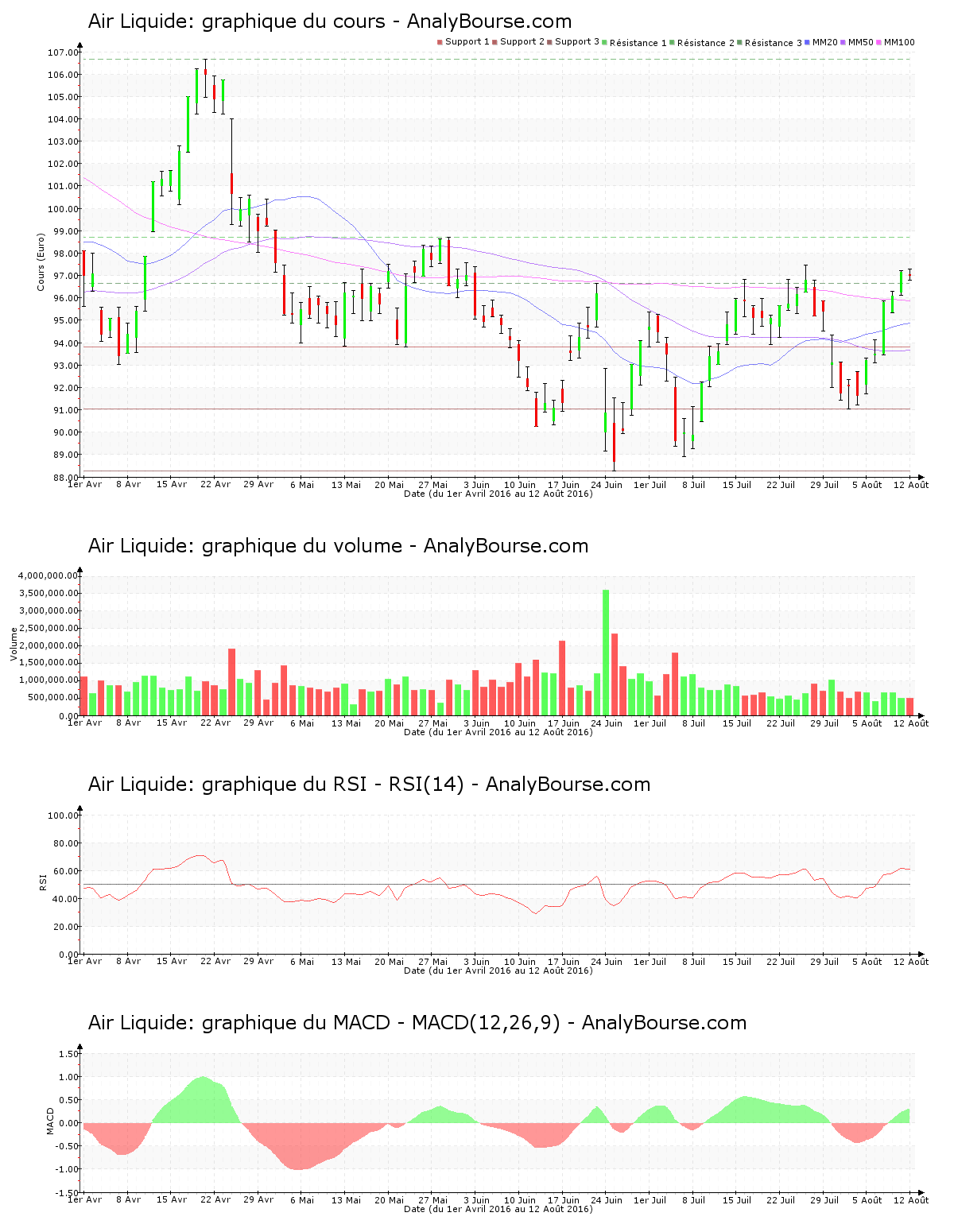The height and width of the screenshot is (1232, 954).
Task: Click '24 Juin' under the volume chart
Action: coord(607,723)
